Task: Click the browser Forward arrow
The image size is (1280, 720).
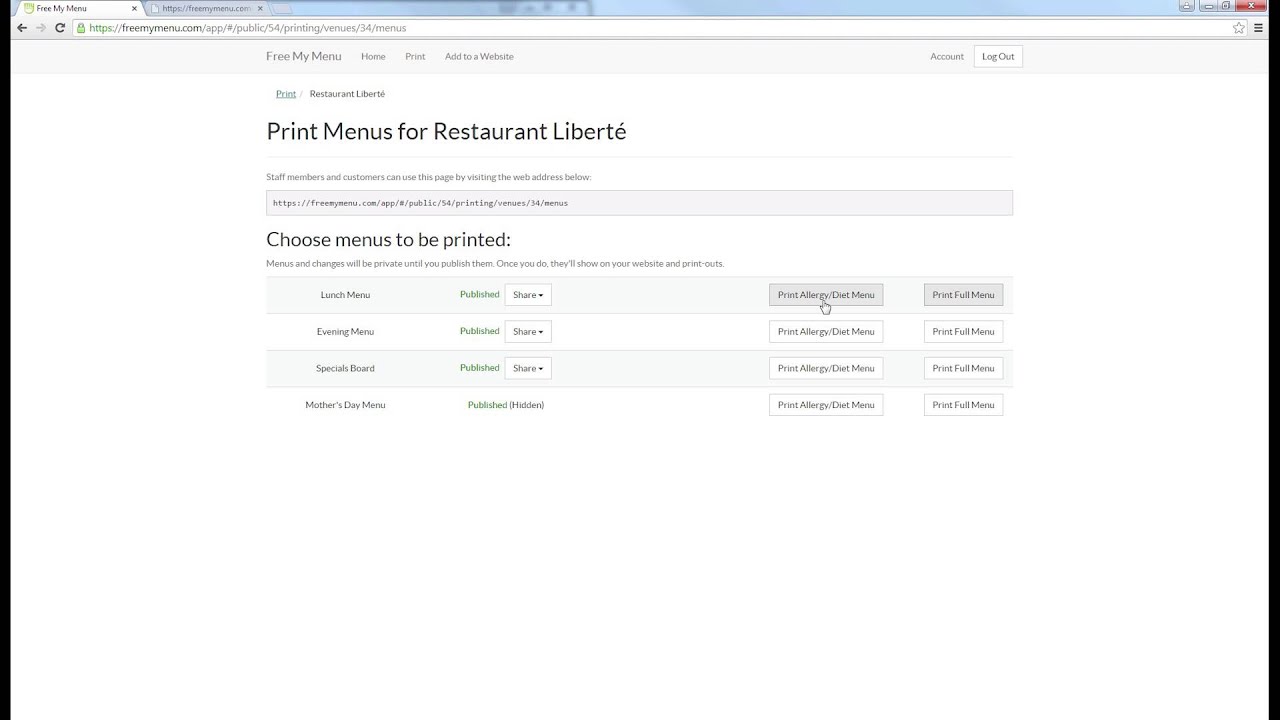Action: pos(41,28)
